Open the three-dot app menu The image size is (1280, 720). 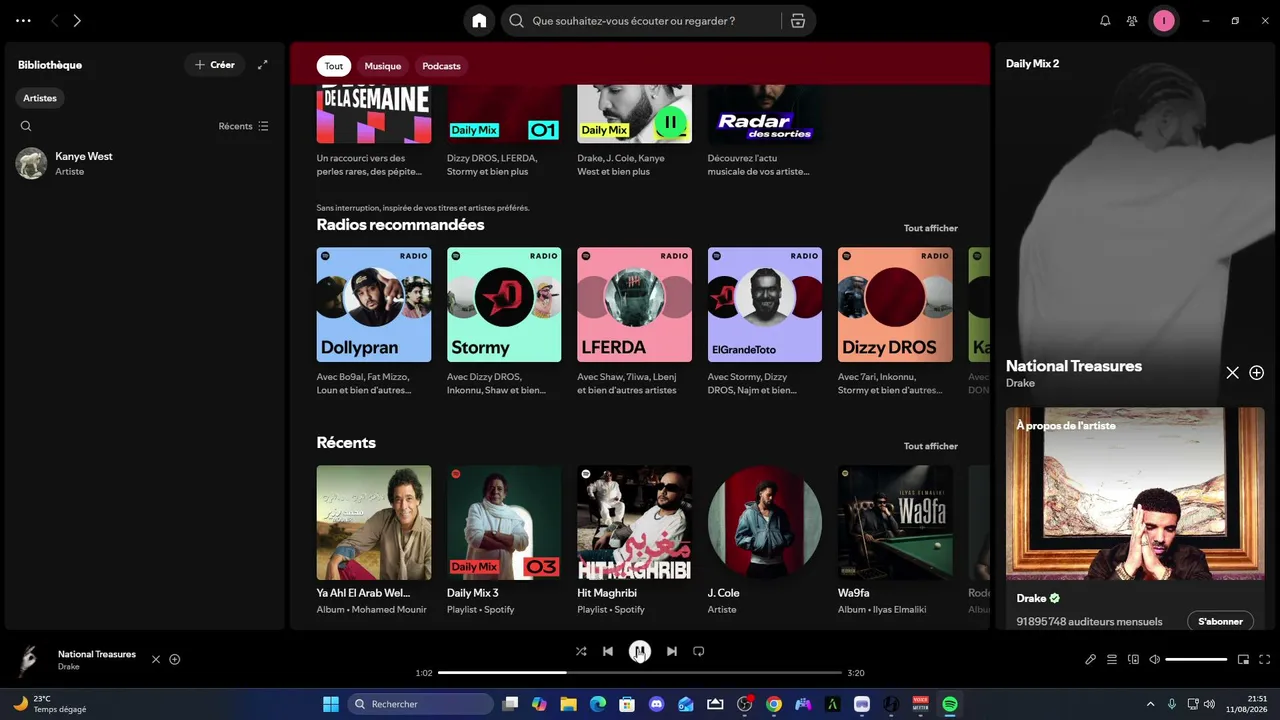pyautogui.click(x=23, y=20)
